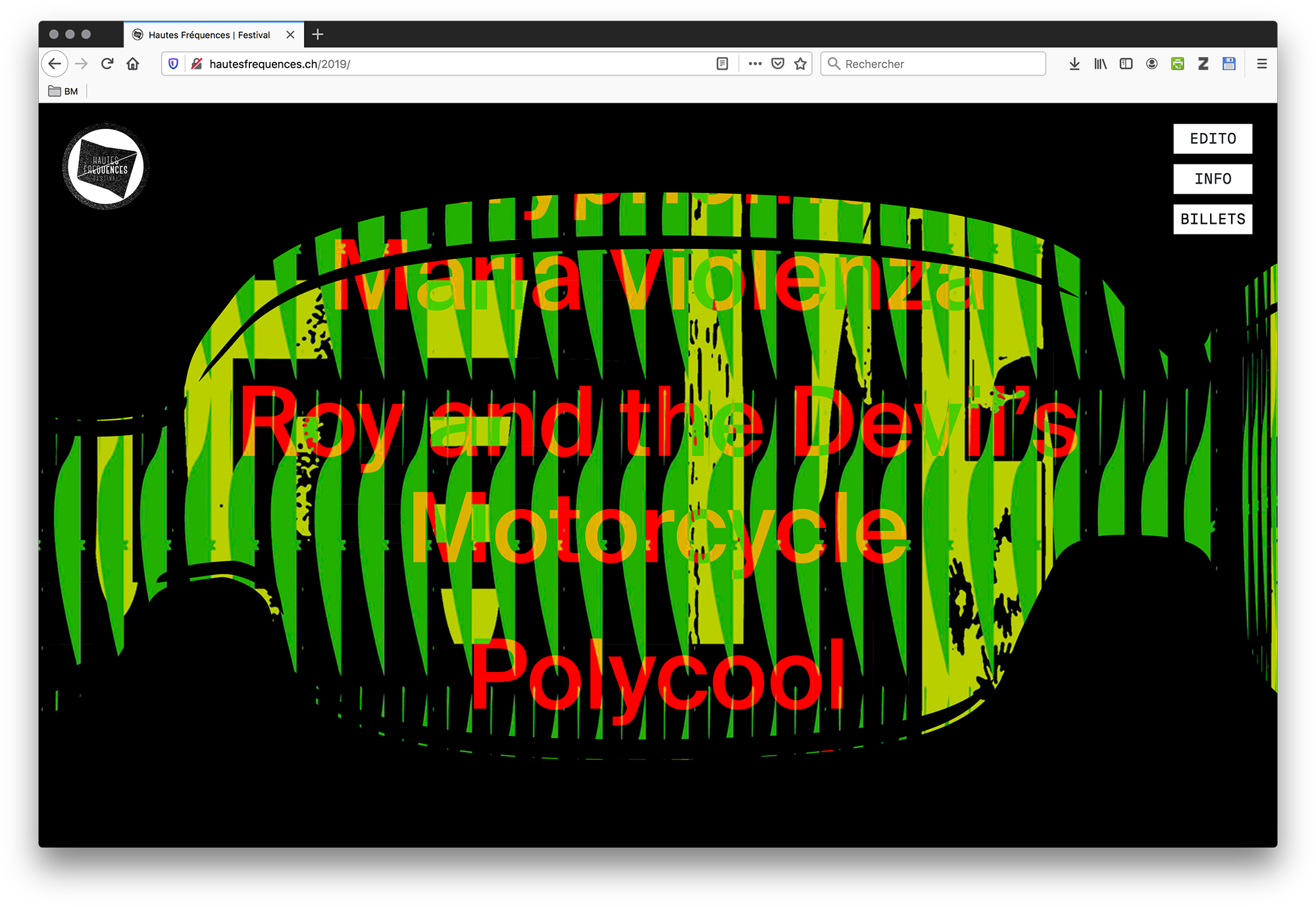
Task: Reload the current page
Action: point(107,64)
